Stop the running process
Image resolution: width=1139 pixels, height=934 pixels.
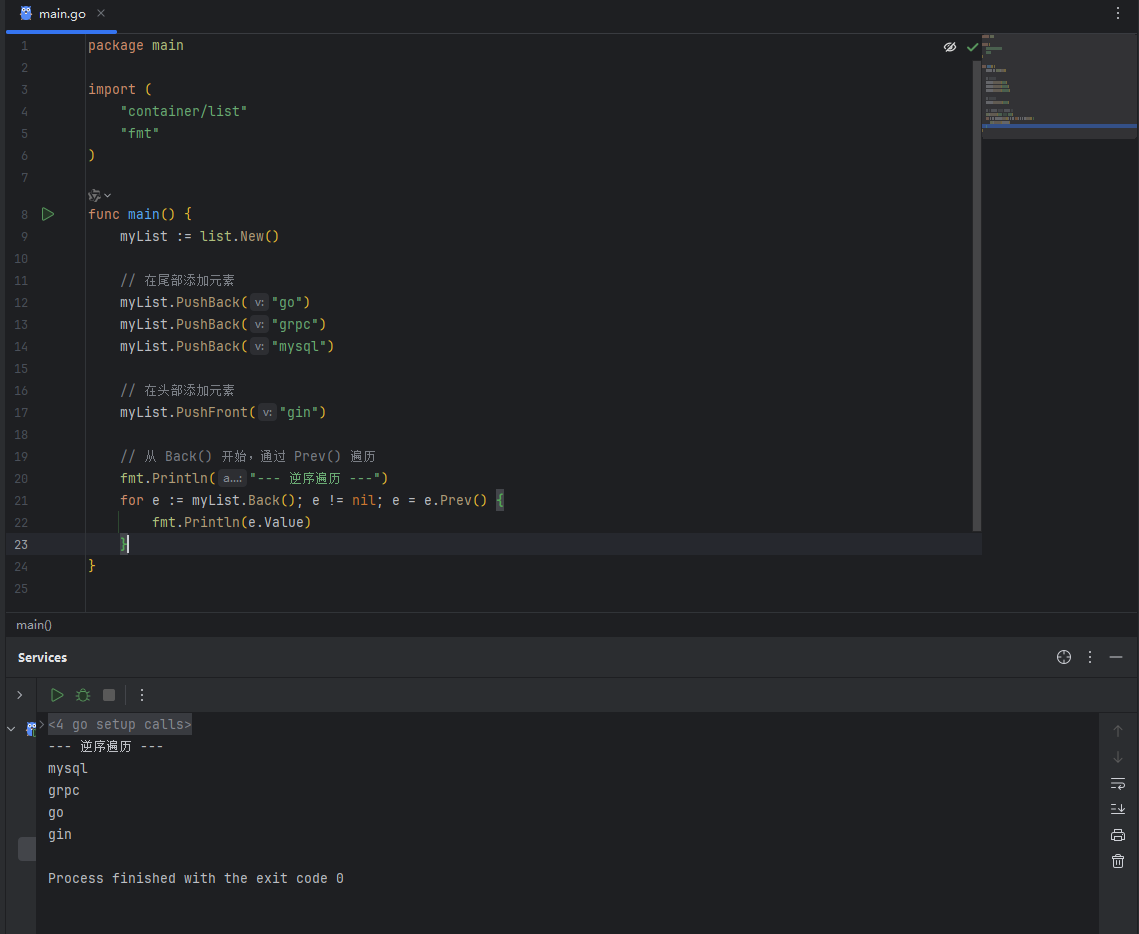click(x=109, y=695)
